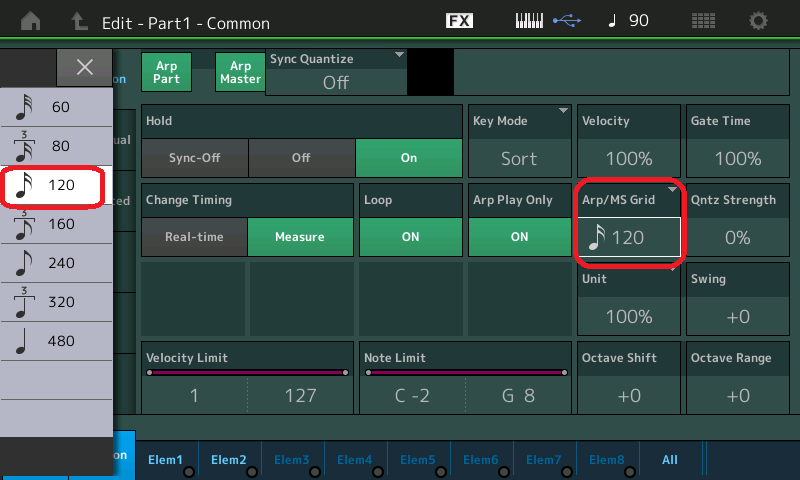Open the keyboard/USB connection icon
This screenshot has width=800, height=480.
(x=547, y=21)
